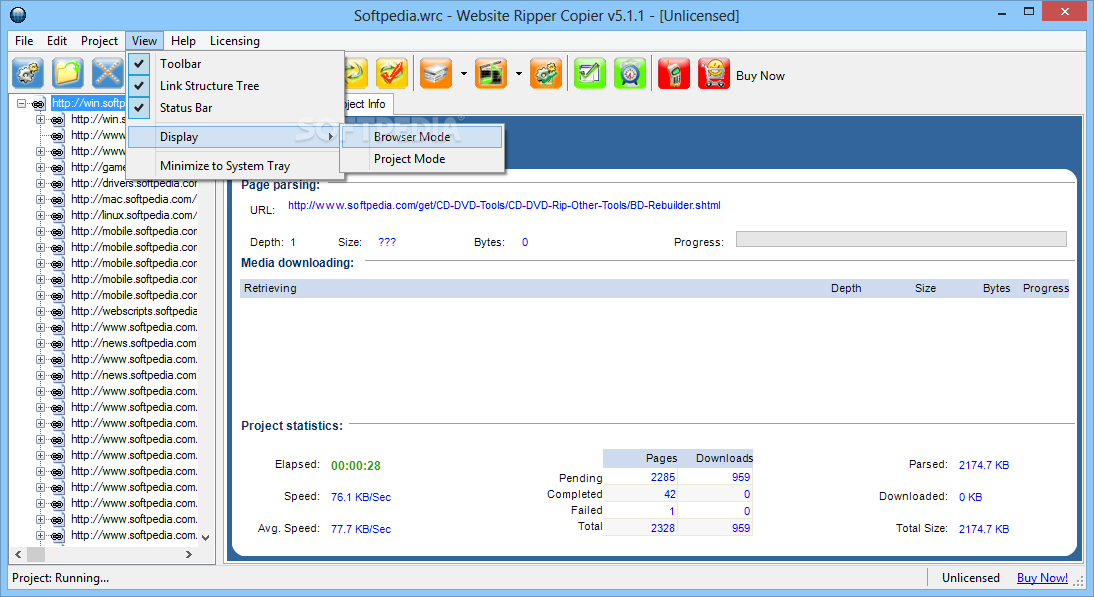Expand the mac.softpedia.com tree node
This screenshot has width=1094, height=597.
tap(40, 199)
